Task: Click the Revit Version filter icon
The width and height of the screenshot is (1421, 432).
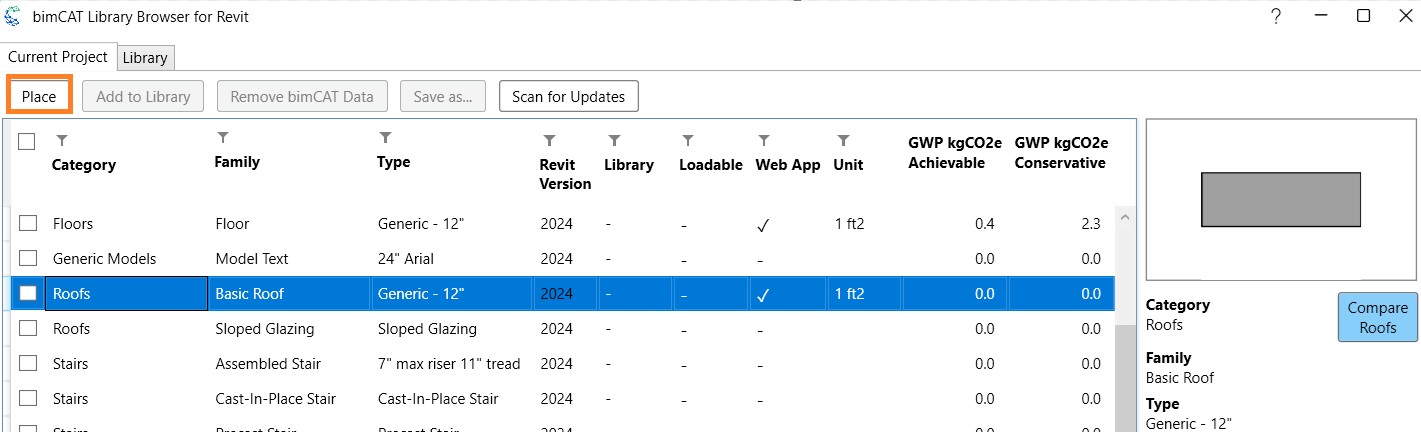Action: click(548, 141)
